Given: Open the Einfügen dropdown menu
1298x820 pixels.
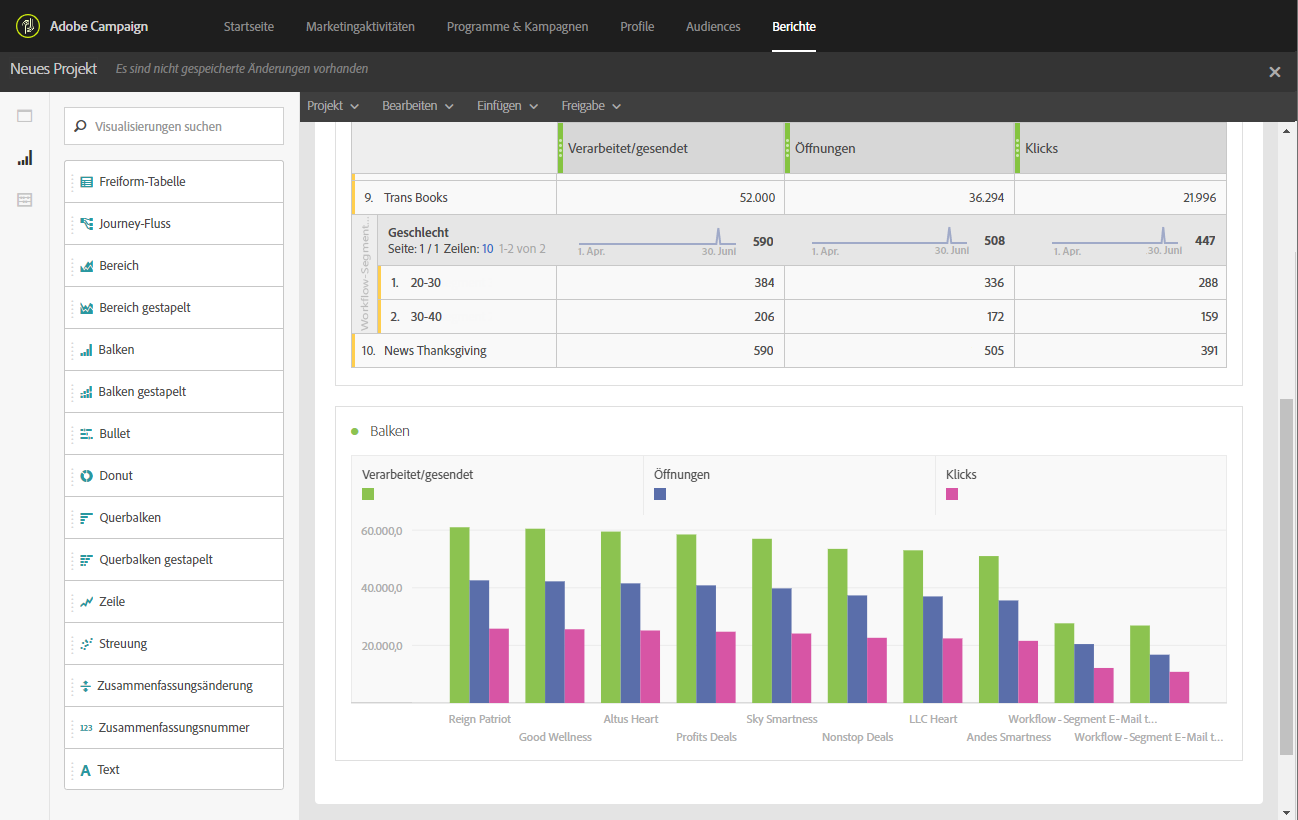Looking at the screenshot, I should 508,106.
